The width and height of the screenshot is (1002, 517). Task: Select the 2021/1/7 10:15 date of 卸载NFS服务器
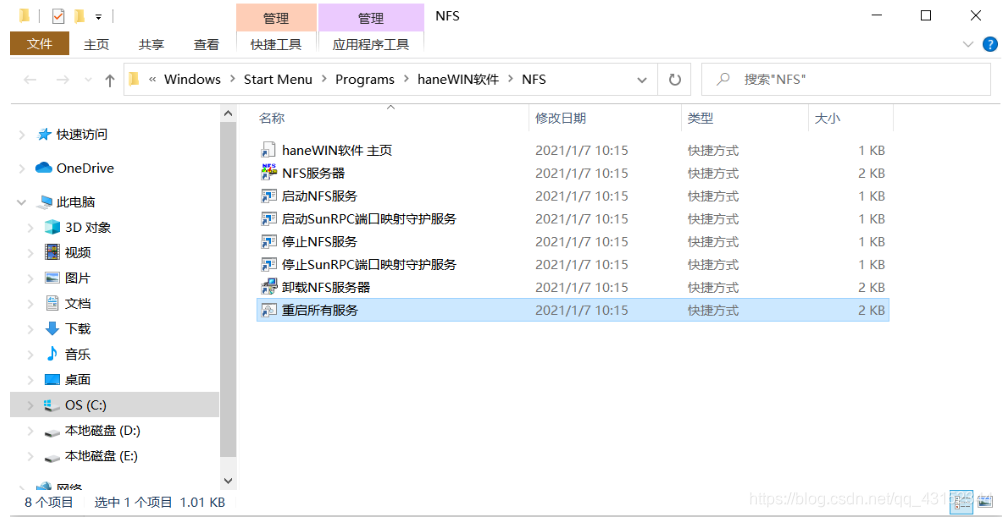582,288
